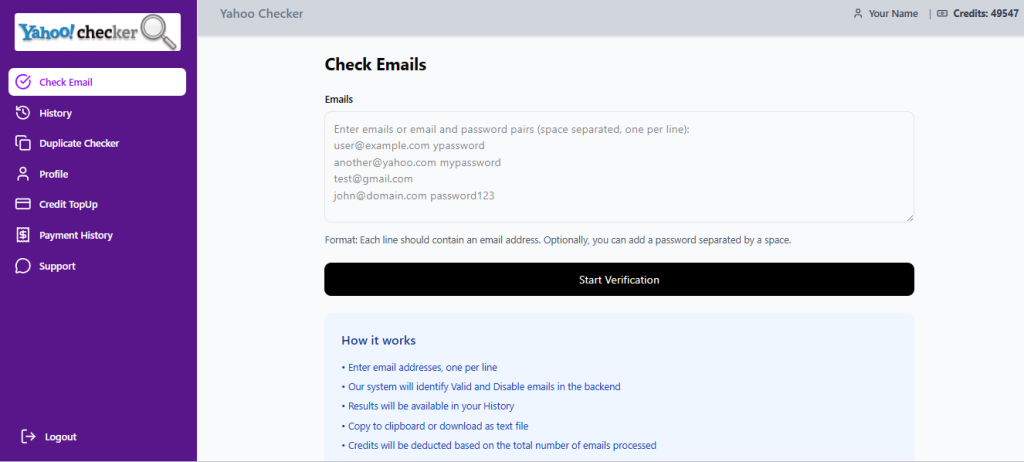
Task: Click the Credit TopUp card icon
Action: pos(23,204)
